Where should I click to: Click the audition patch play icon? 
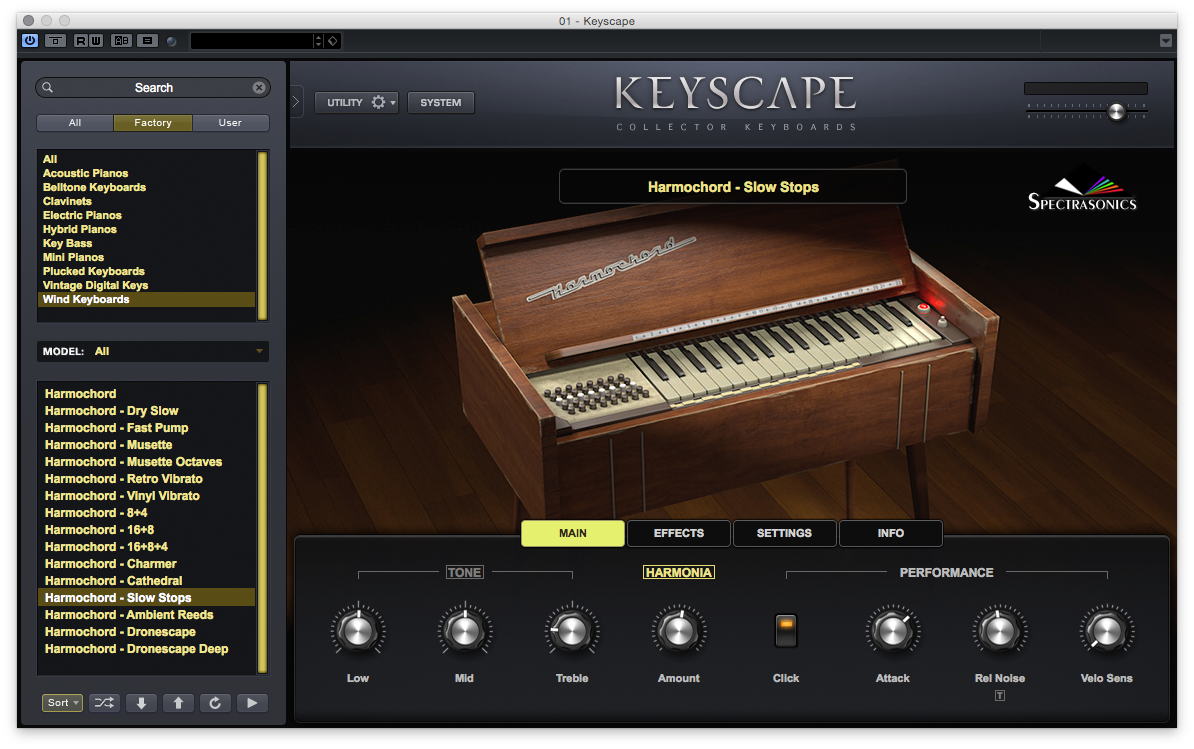252,703
